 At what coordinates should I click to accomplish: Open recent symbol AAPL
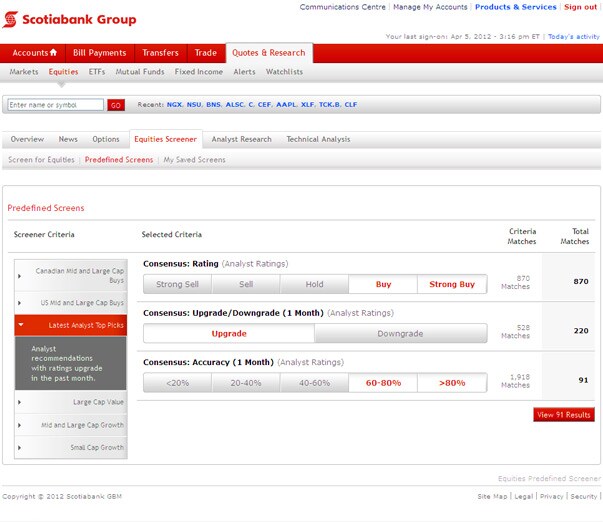coord(286,105)
